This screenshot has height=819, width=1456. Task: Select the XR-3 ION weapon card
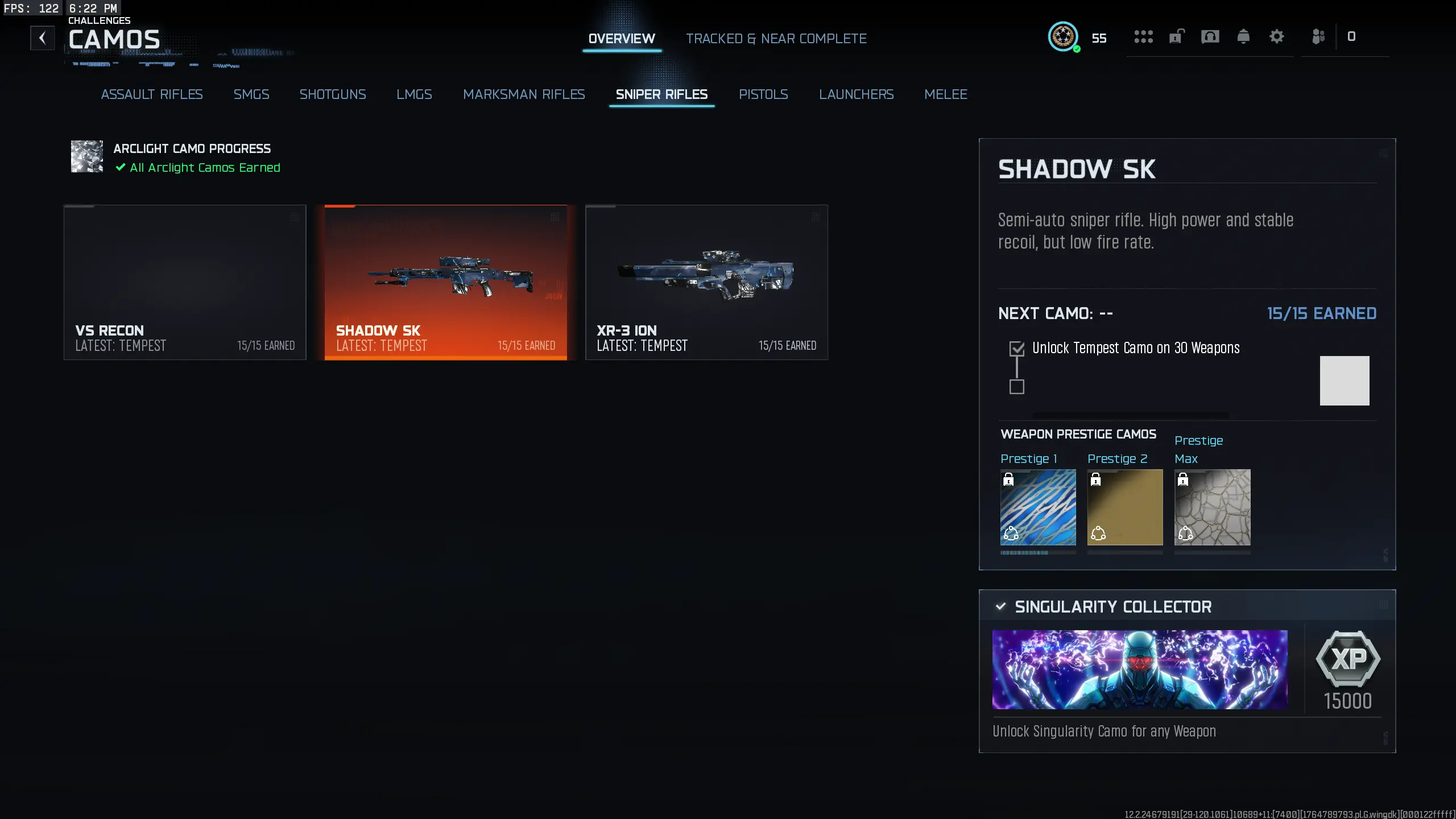[x=707, y=283]
